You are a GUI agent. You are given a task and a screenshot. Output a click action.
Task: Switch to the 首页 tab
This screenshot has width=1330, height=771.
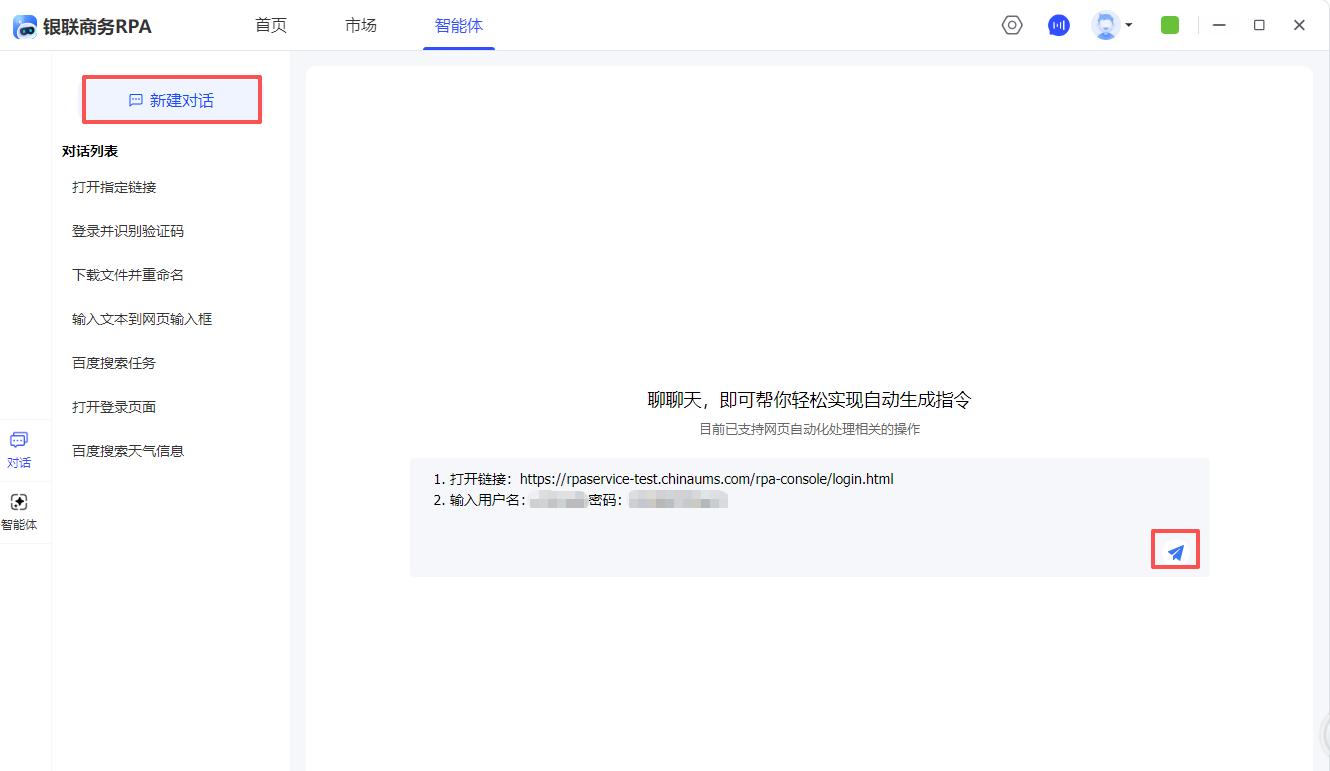click(x=271, y=26)
